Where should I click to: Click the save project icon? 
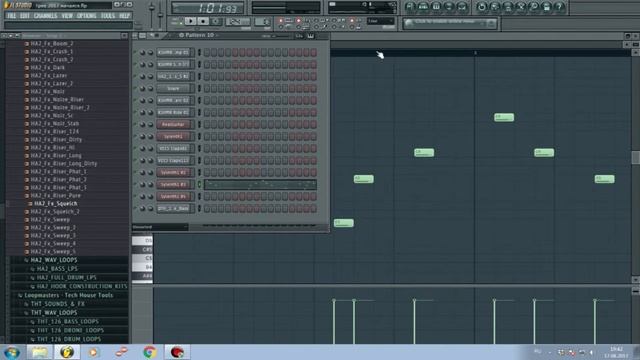tap(495, 7)
